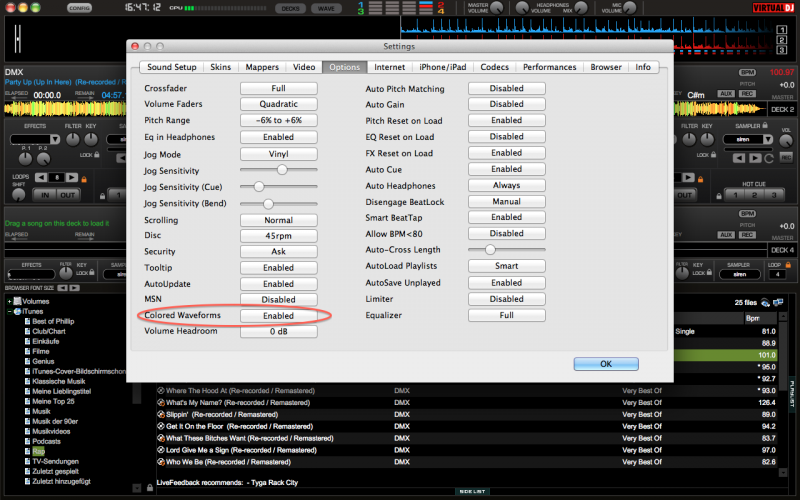
Task: Double Deck 1 loop length with right arrow
Action: (x=72, y=178)
